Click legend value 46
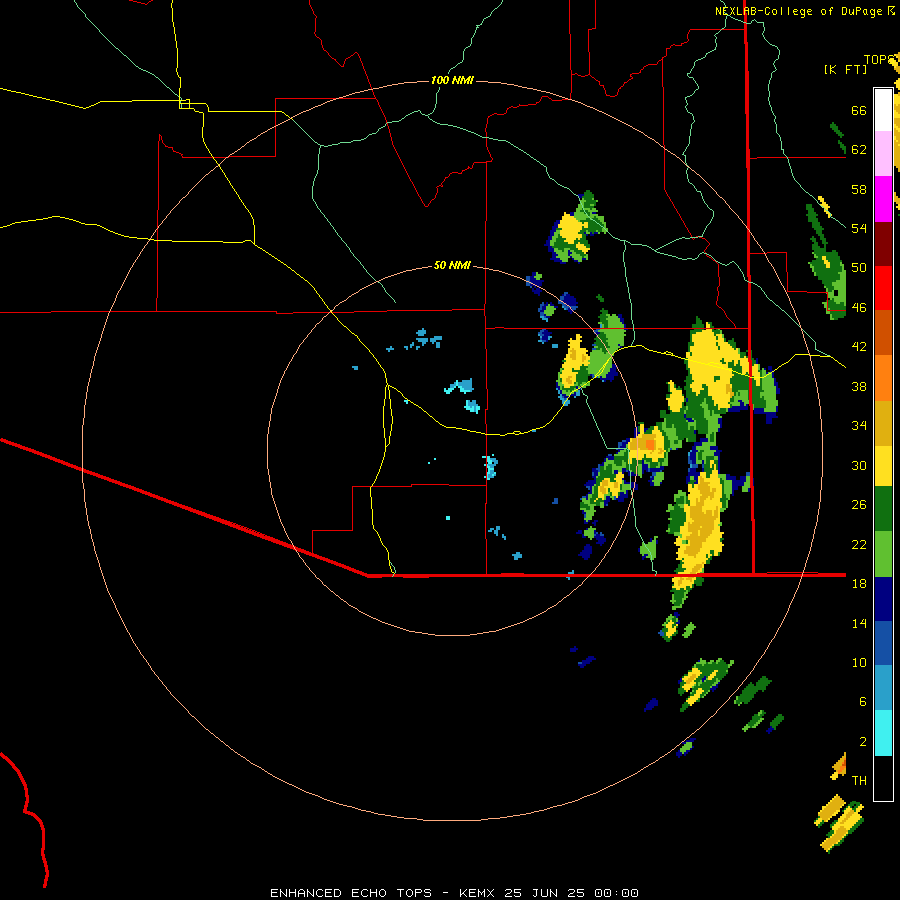Image resolution: width=900 pixels, height=900 pixels. click(x=859, y=308)
